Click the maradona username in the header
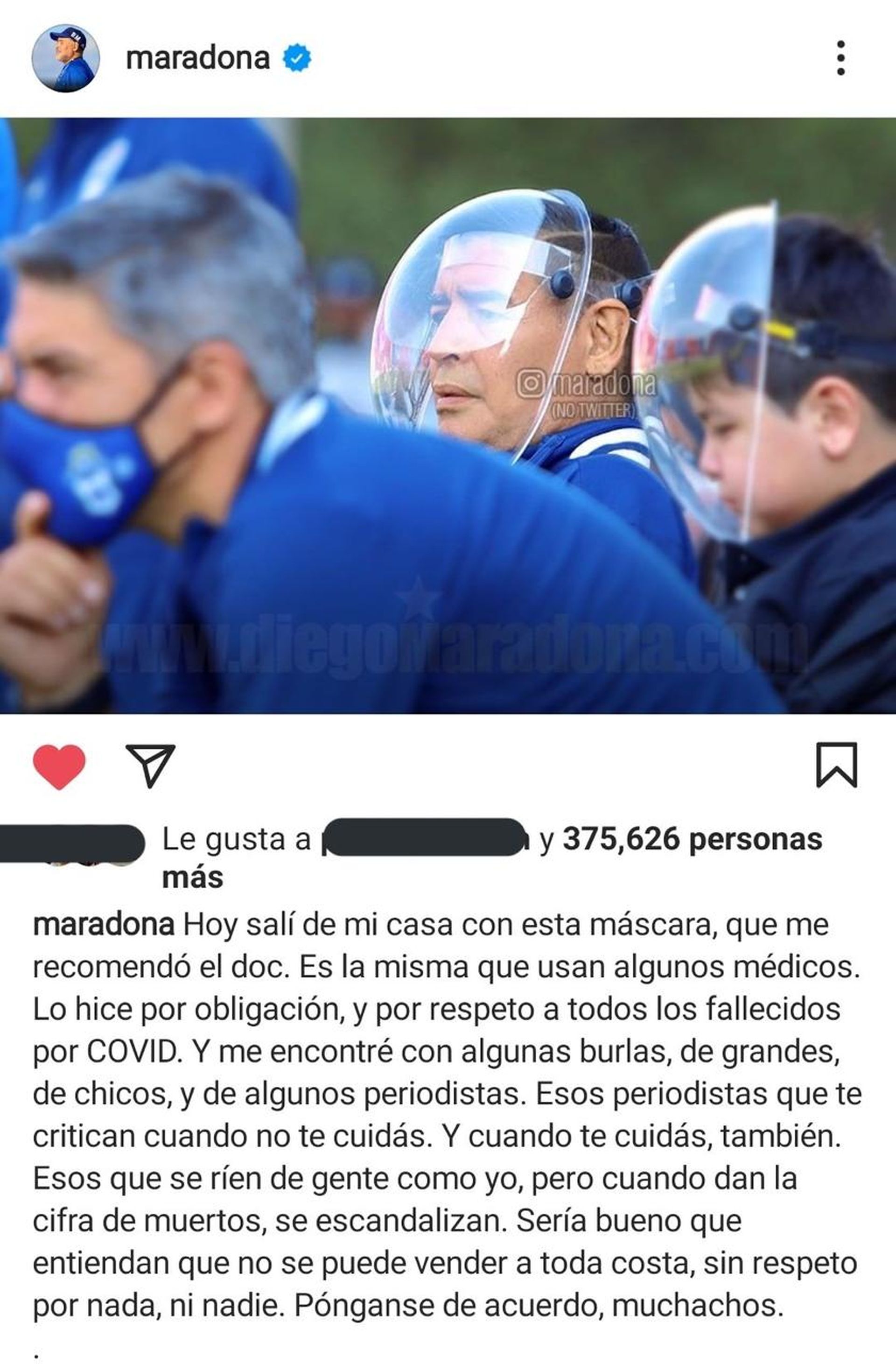896x1364 pixels. pyautogui.click(x=198, y=58)
